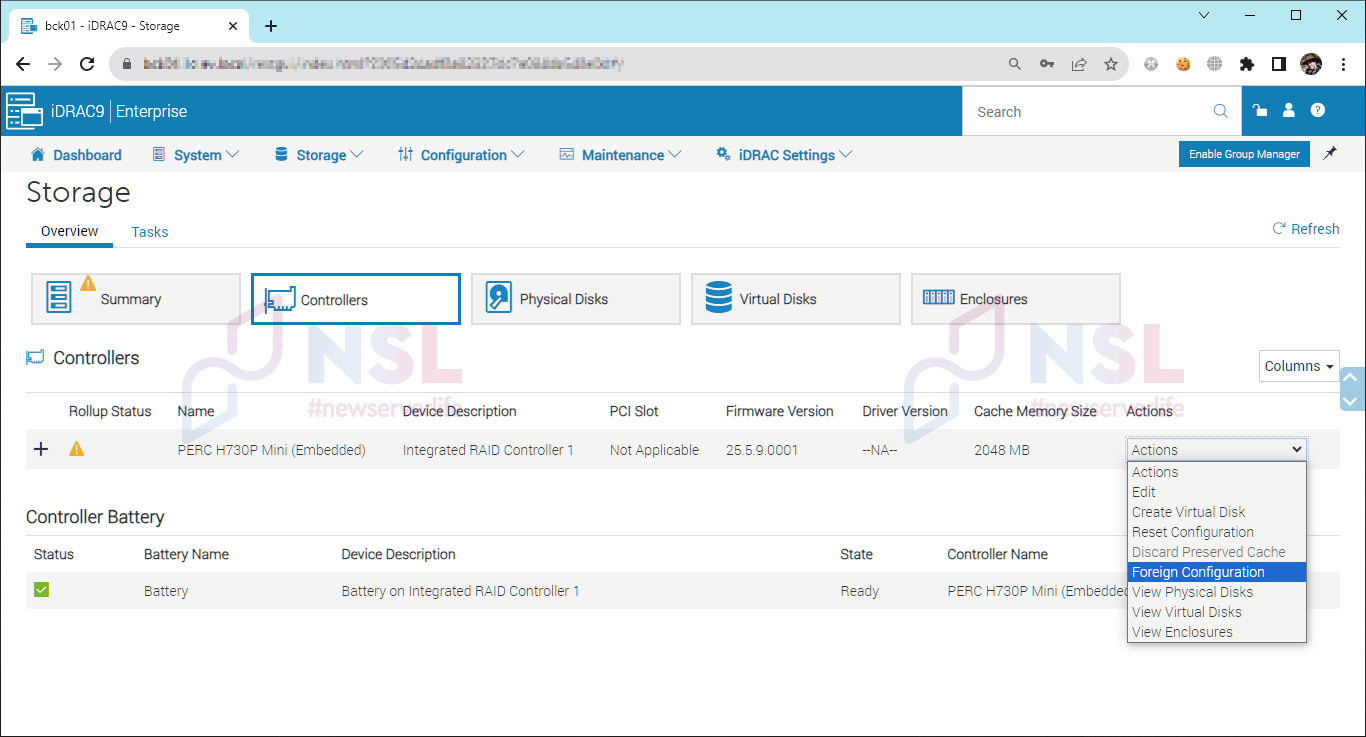Click the zoom magnifier icon in address bar
This screenshot has width=1366, height=737.
tap(1014, 64)
